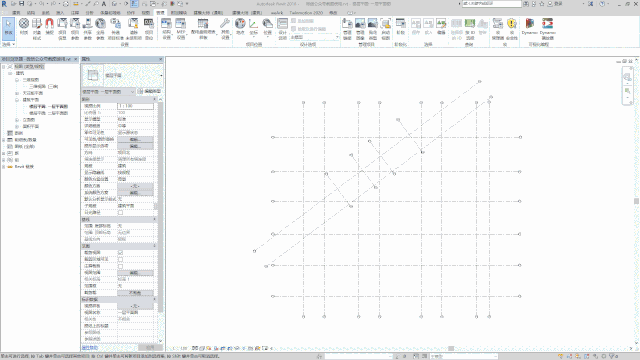Click the Properties help link
Screen dimensions: 640x360
pyautogui.click(x=90, y=348)
